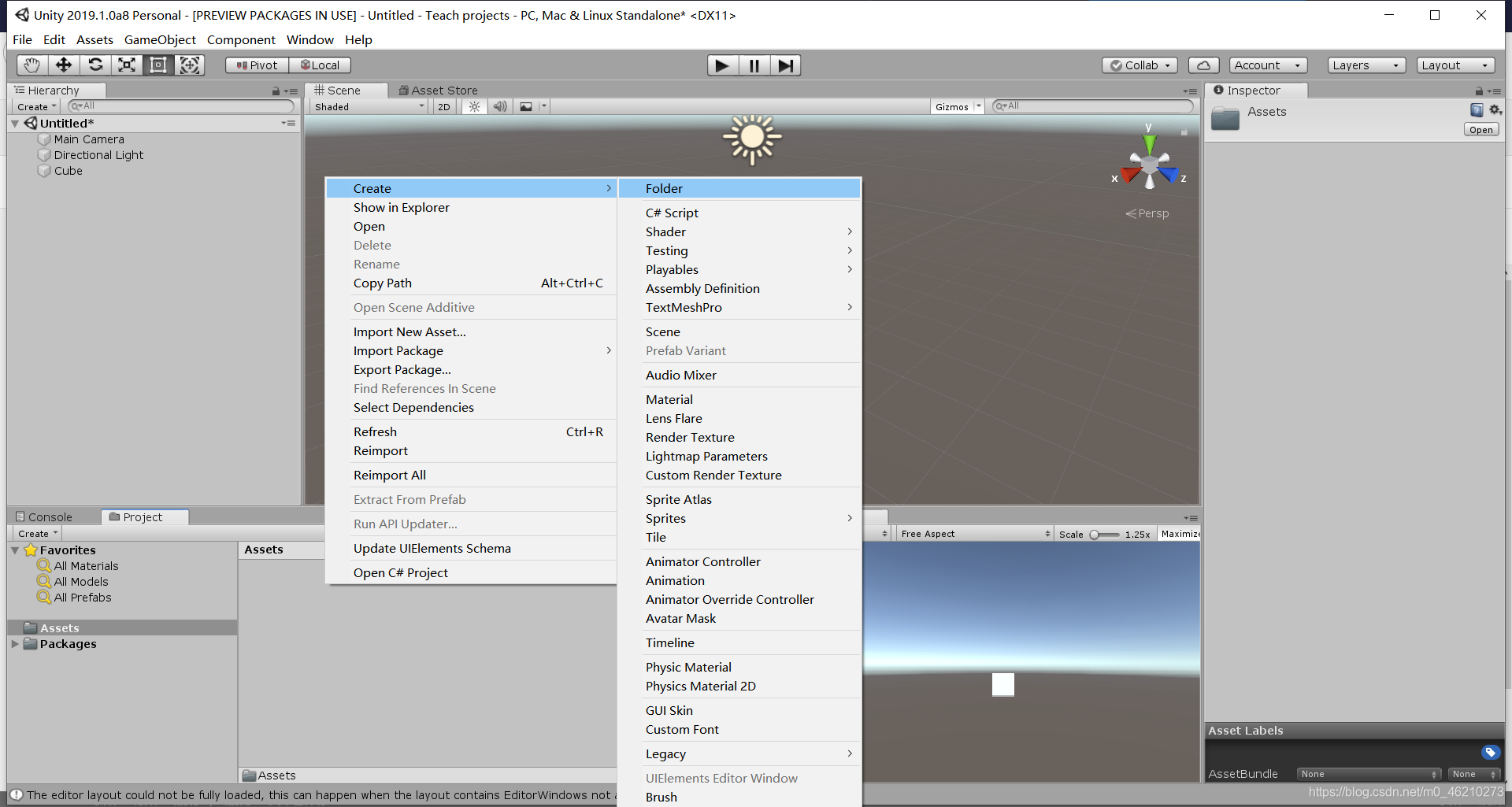Open Hierarchy Create dropdown
Screen dimensions: 1512x807
(x=36, y=107)
